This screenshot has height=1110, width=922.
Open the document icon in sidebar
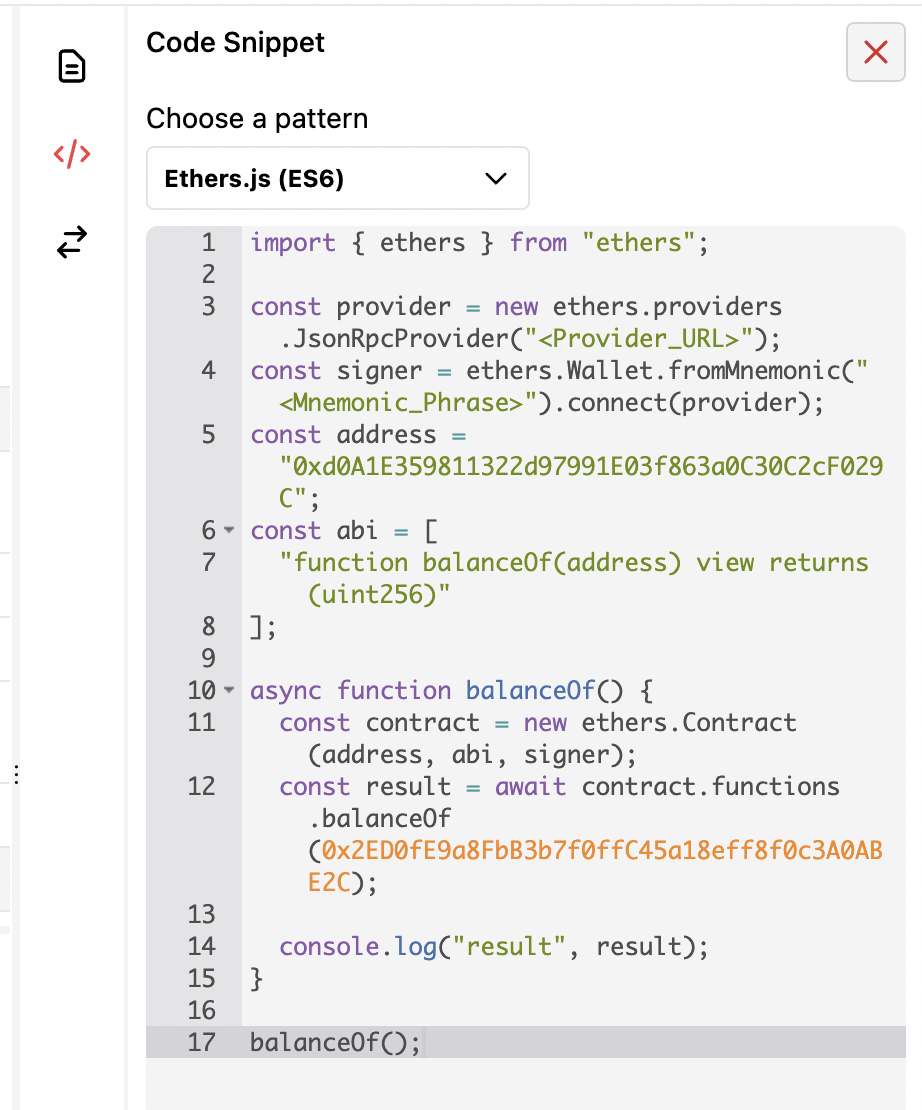72,67
